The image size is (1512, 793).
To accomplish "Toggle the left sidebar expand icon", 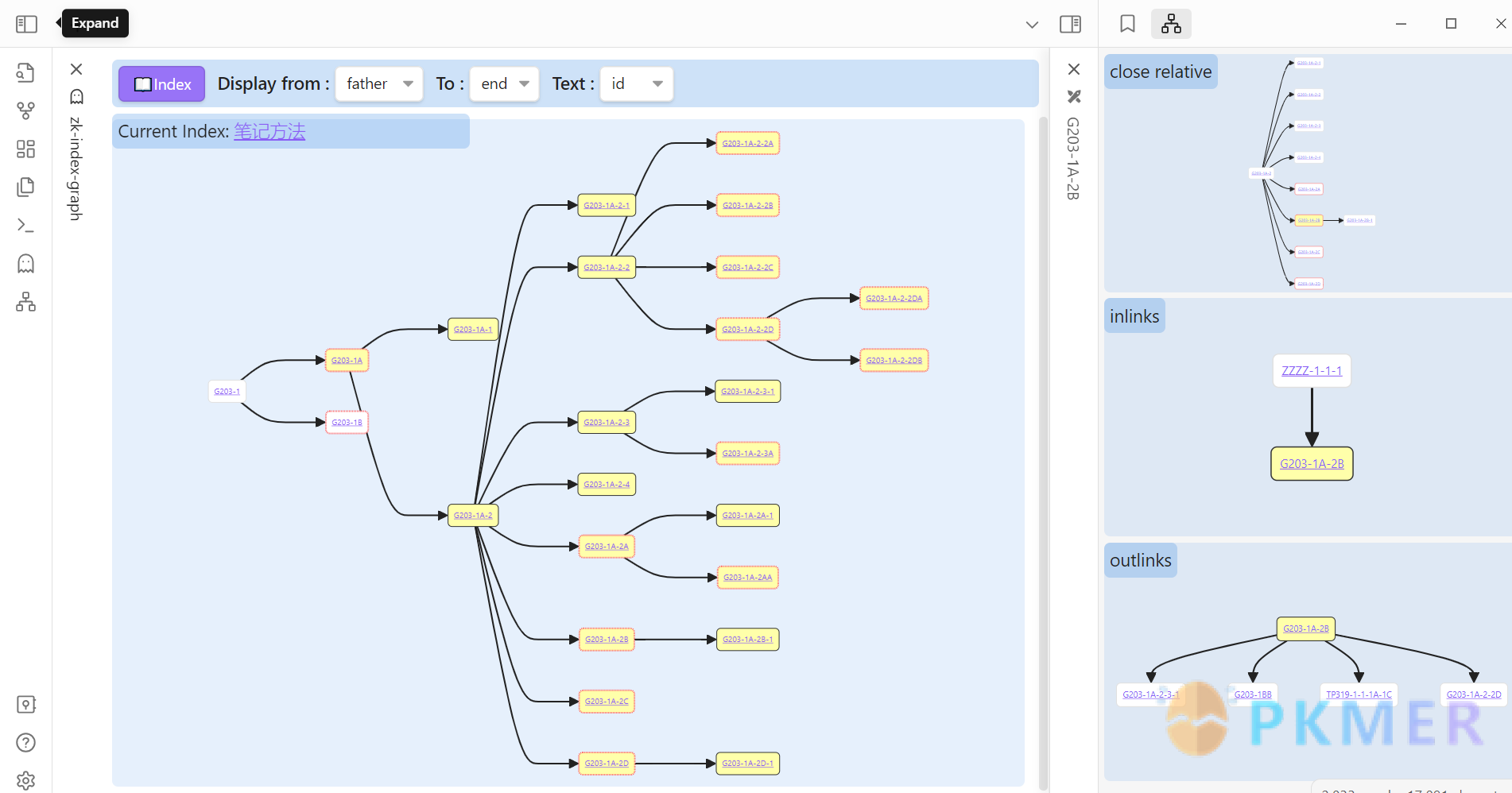I will 26,24.
